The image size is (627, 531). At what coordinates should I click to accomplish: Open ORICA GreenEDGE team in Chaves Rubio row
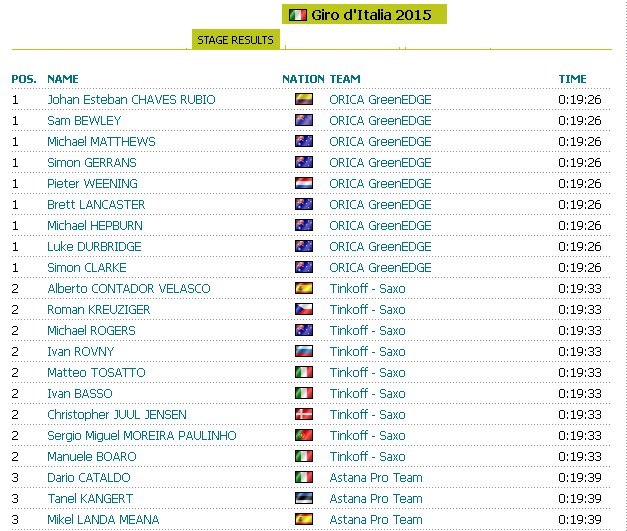coord(380,100)
